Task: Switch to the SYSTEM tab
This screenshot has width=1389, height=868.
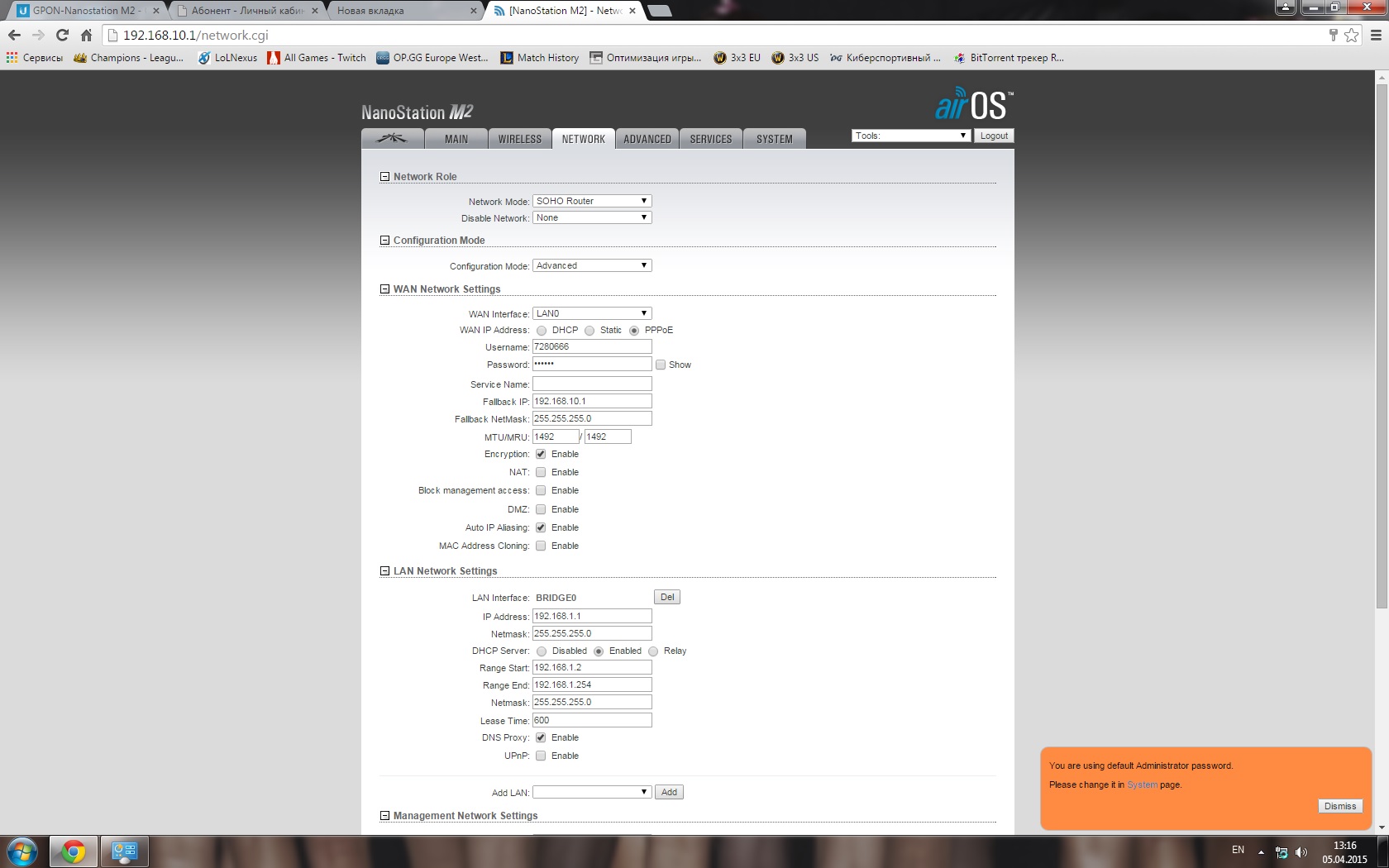Action: click(774, 139)
